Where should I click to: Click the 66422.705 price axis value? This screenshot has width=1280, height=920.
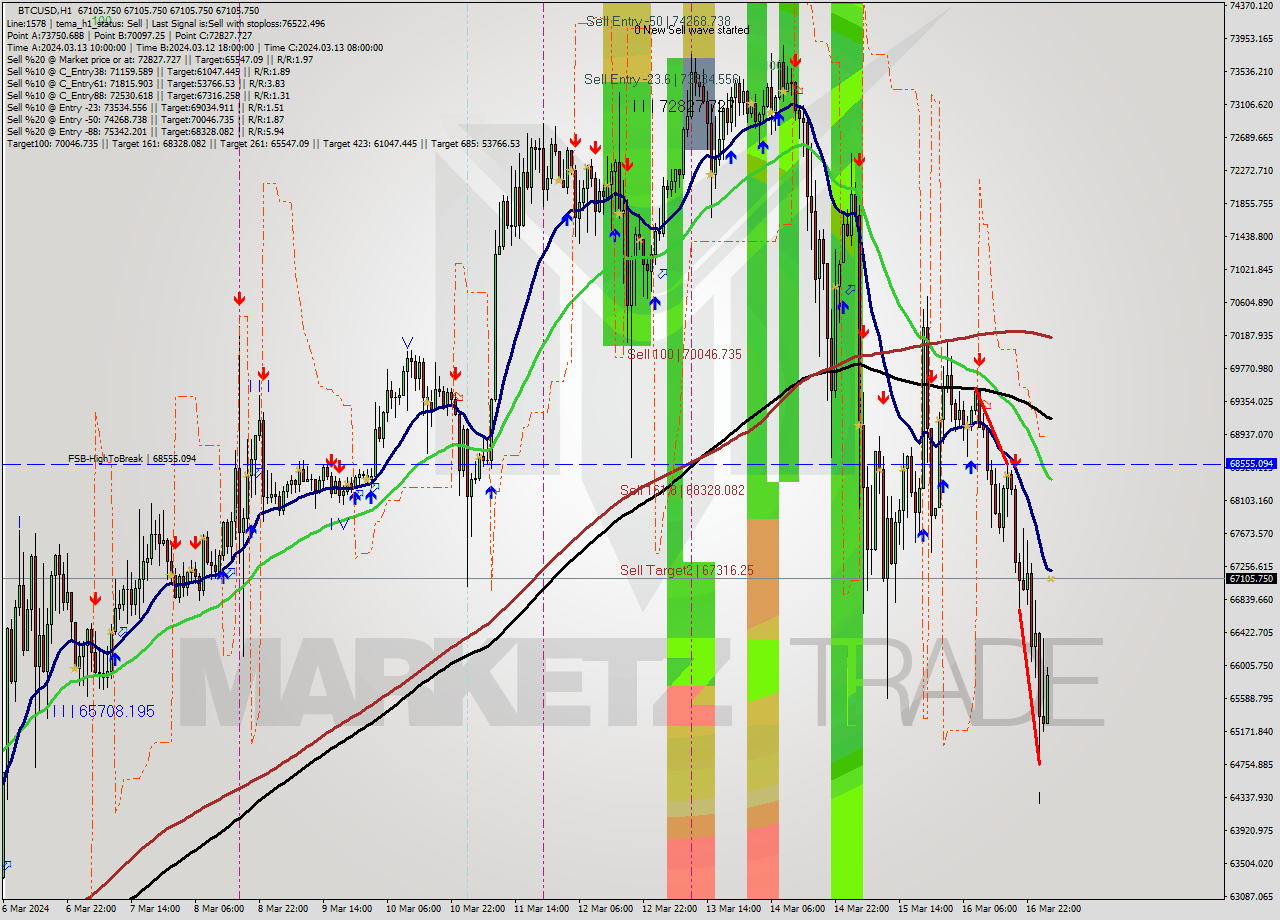pyautogui.click(x=1251, y=632)
